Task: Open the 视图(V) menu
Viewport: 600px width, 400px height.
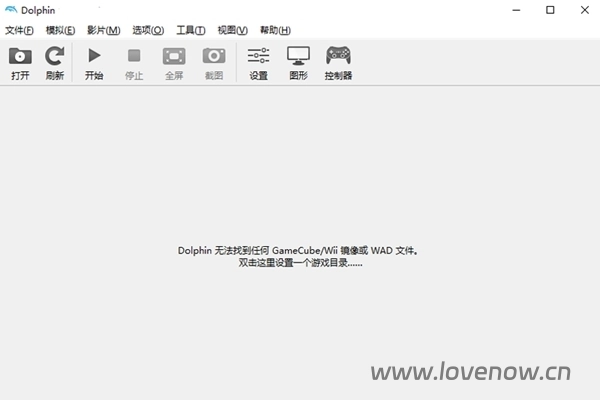Action: 233,30
